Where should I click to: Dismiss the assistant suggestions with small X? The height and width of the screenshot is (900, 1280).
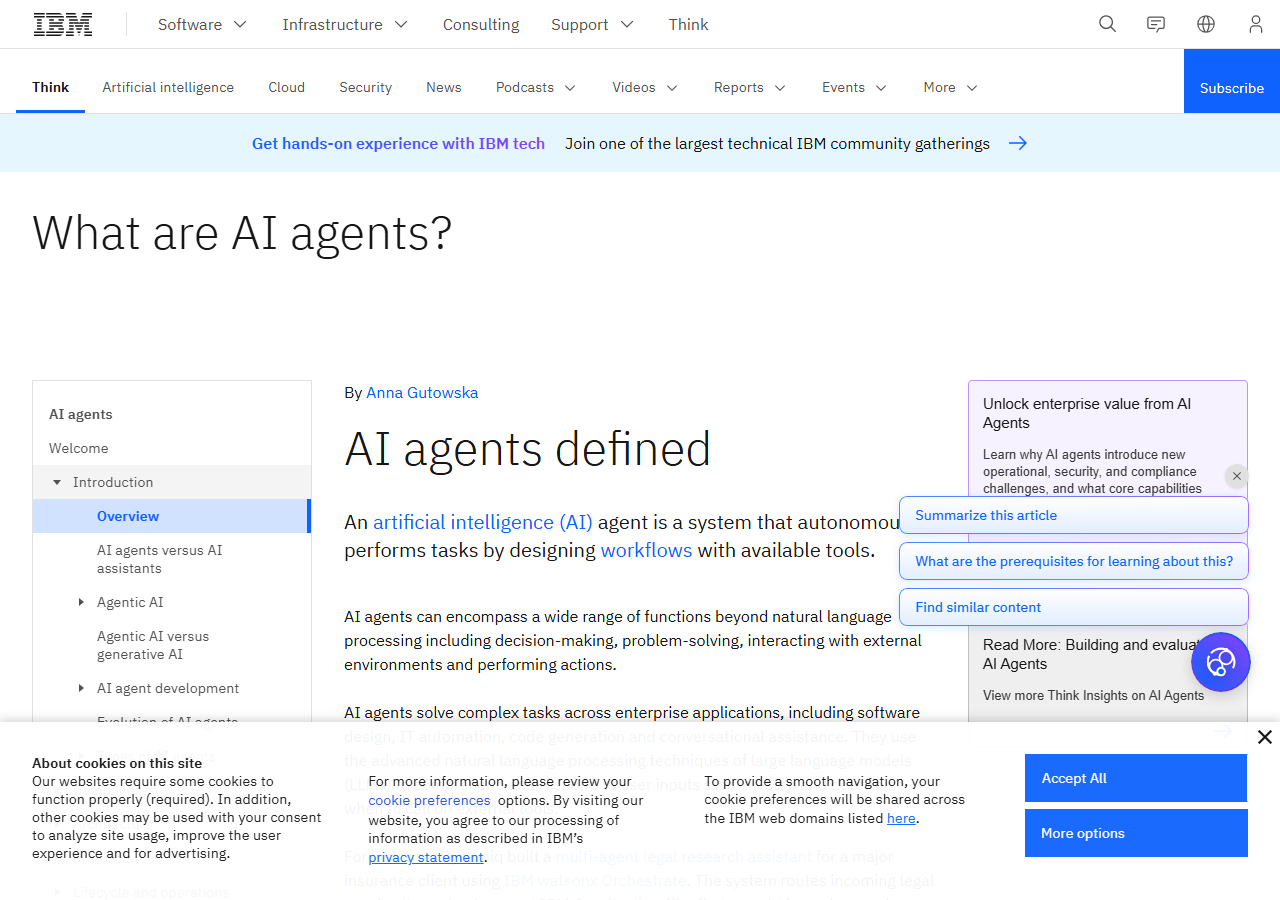click(1237, 476)
